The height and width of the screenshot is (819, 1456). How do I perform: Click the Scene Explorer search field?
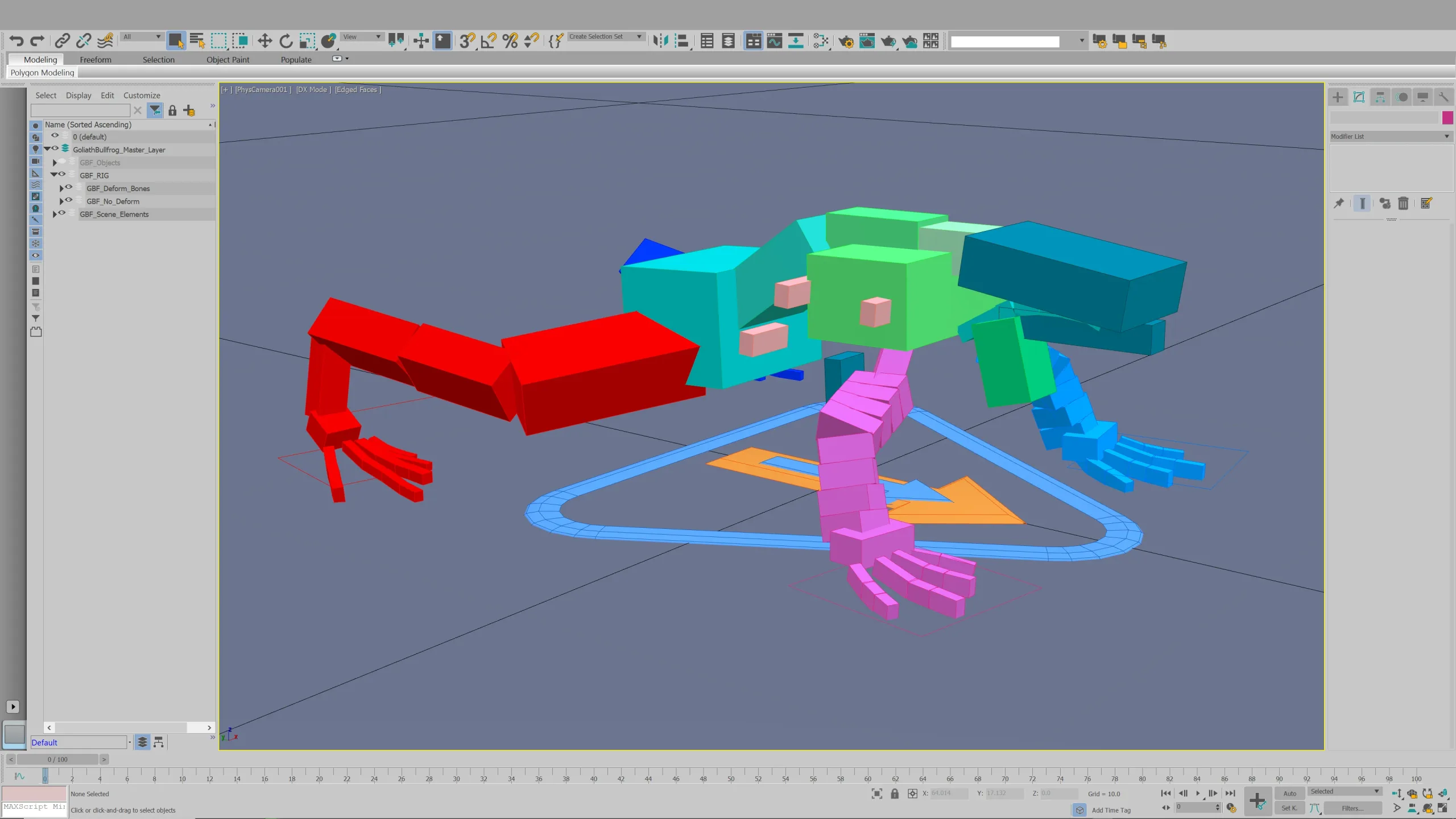click(80, 110)
